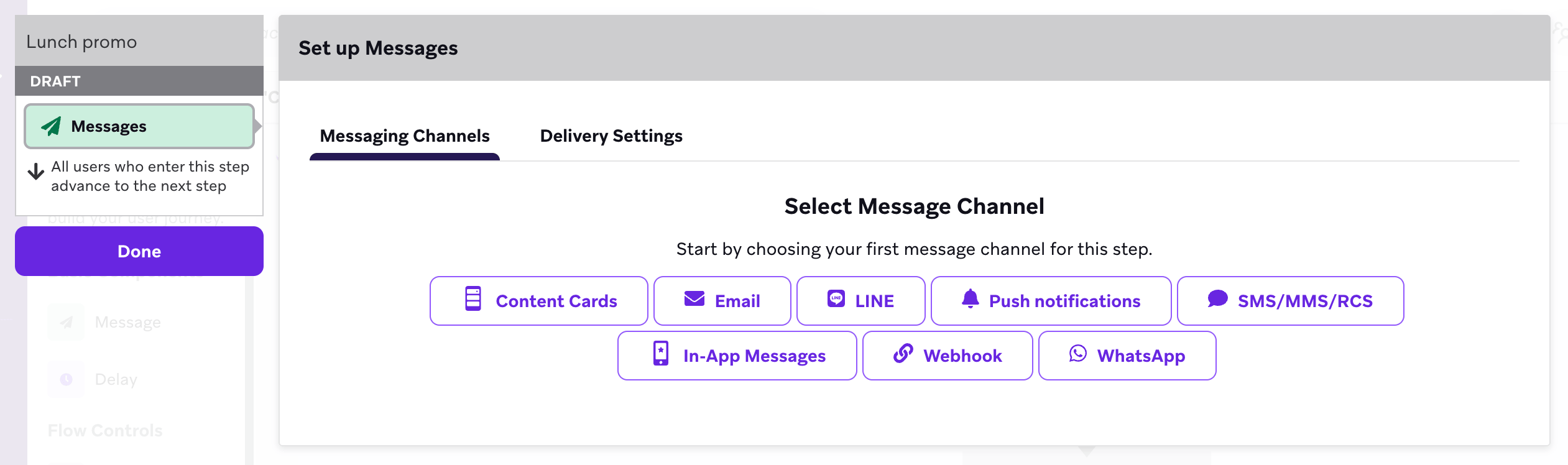Click the Content Cards channel icon
Image resolution: width=1568 pixels, height=465 pixels.
coord(473,299)
